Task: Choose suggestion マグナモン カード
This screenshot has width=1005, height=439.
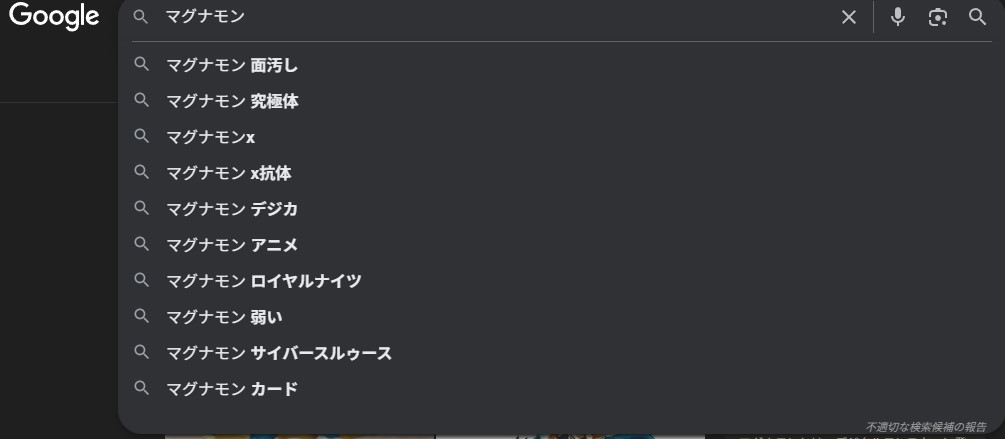Action: coord(232,389)
